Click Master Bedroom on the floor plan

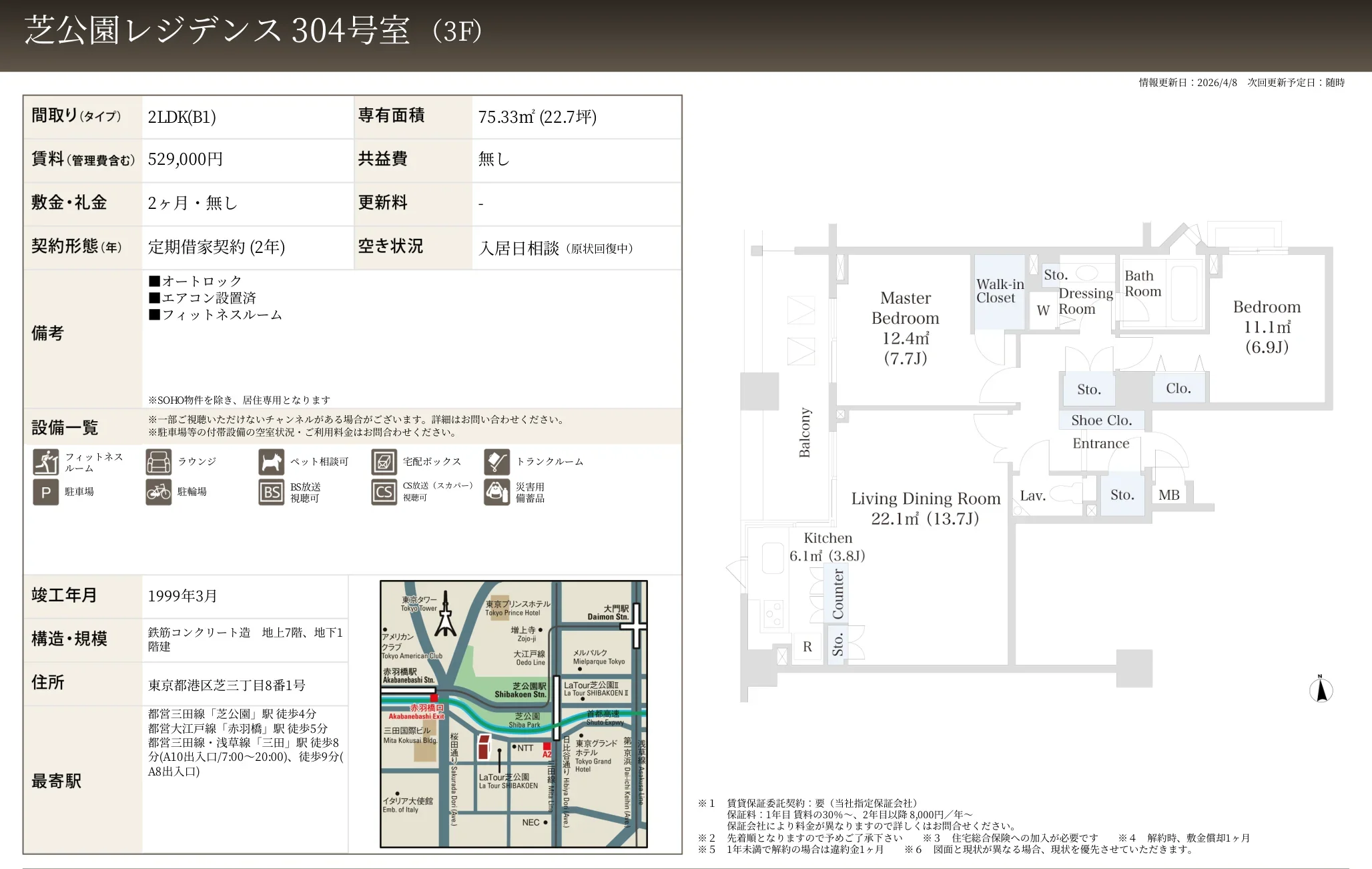point(906,308)
